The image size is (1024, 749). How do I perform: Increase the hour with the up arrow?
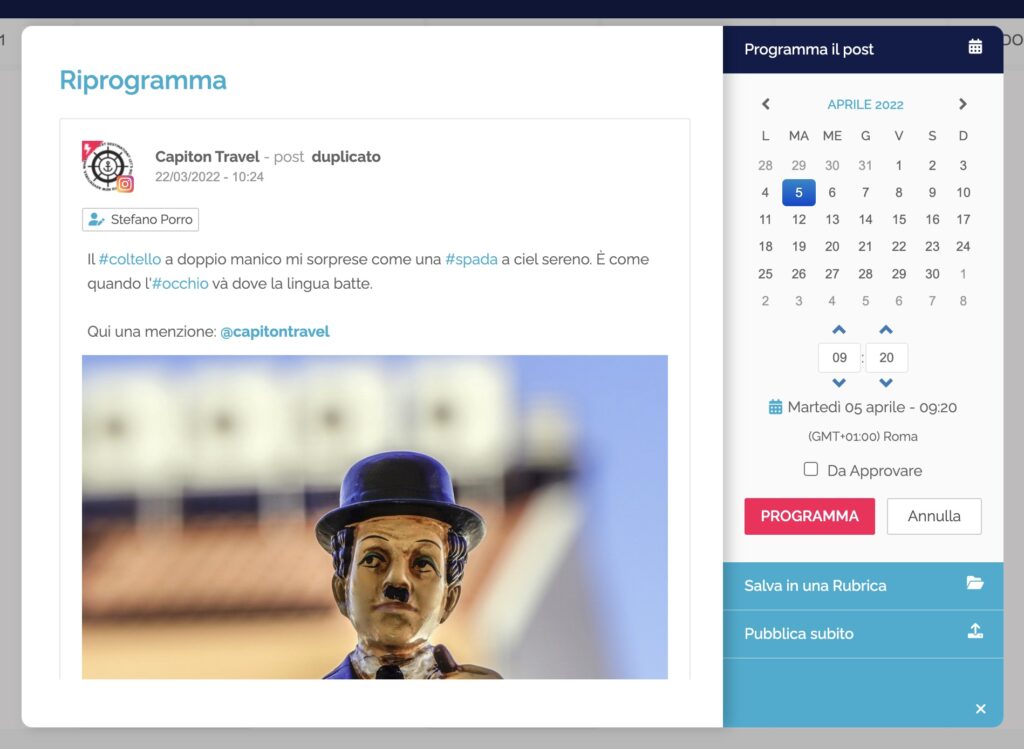click(839, 330)
